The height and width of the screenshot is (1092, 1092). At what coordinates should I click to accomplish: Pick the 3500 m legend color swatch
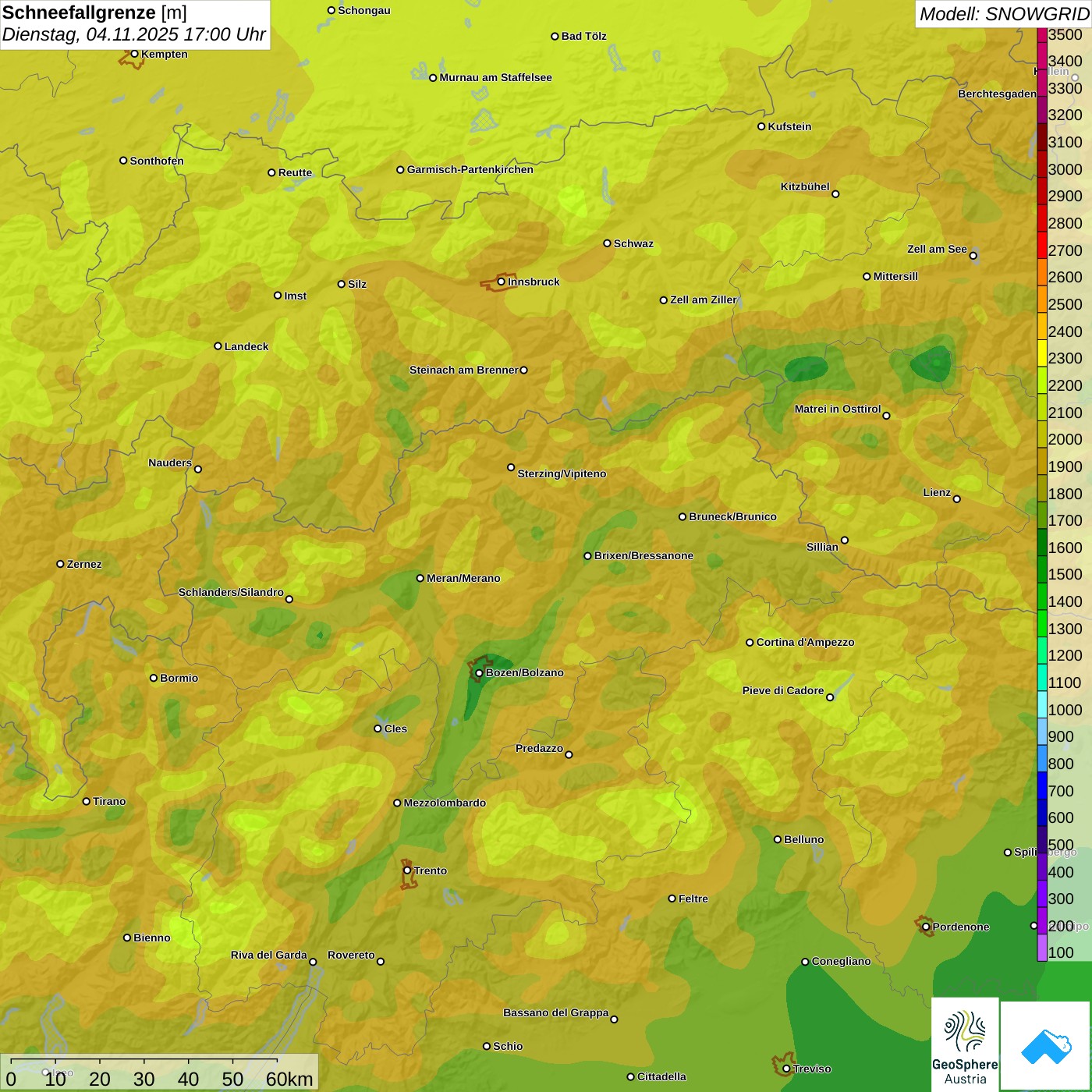click(x=1042, y=34)
